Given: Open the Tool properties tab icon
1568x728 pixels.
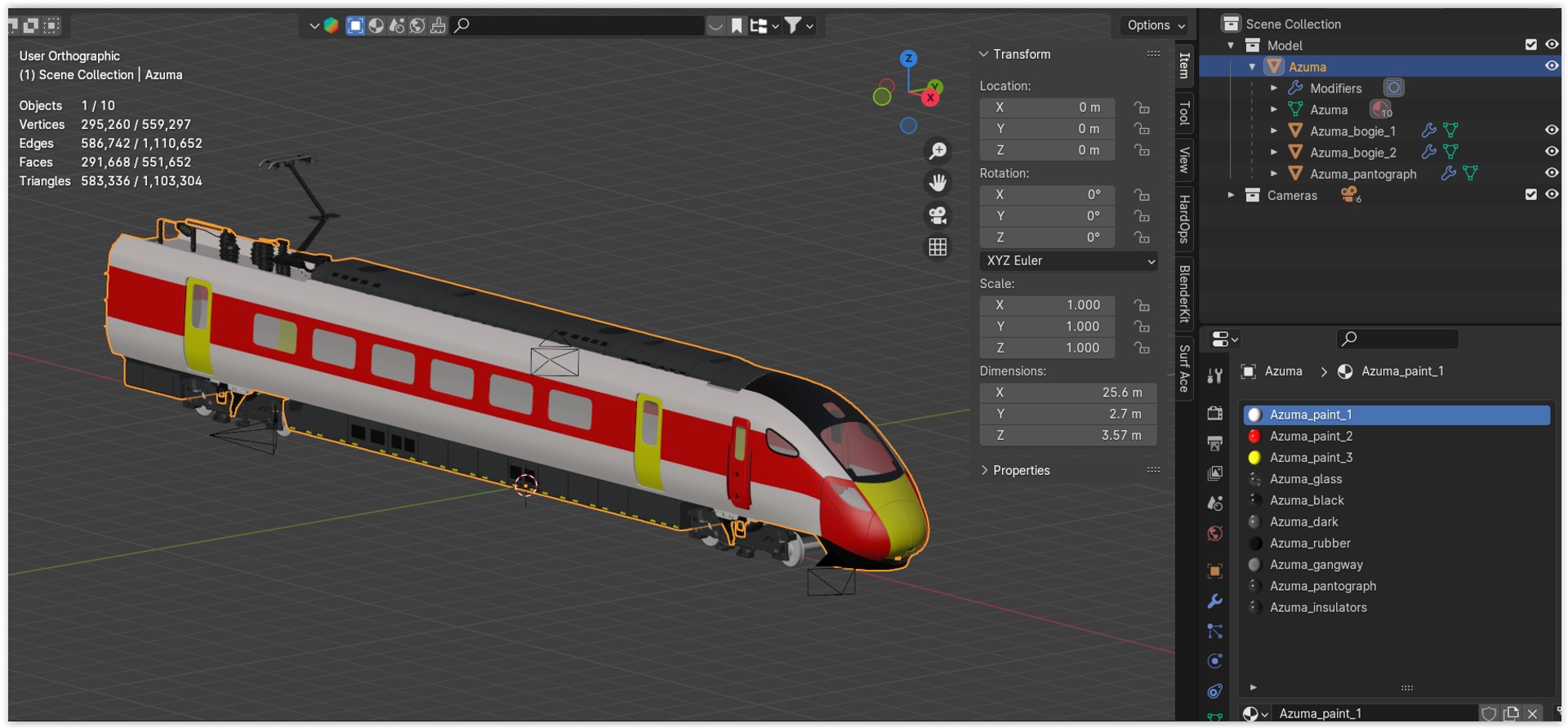Looking at the screenshot, I should coord(1215,375).
